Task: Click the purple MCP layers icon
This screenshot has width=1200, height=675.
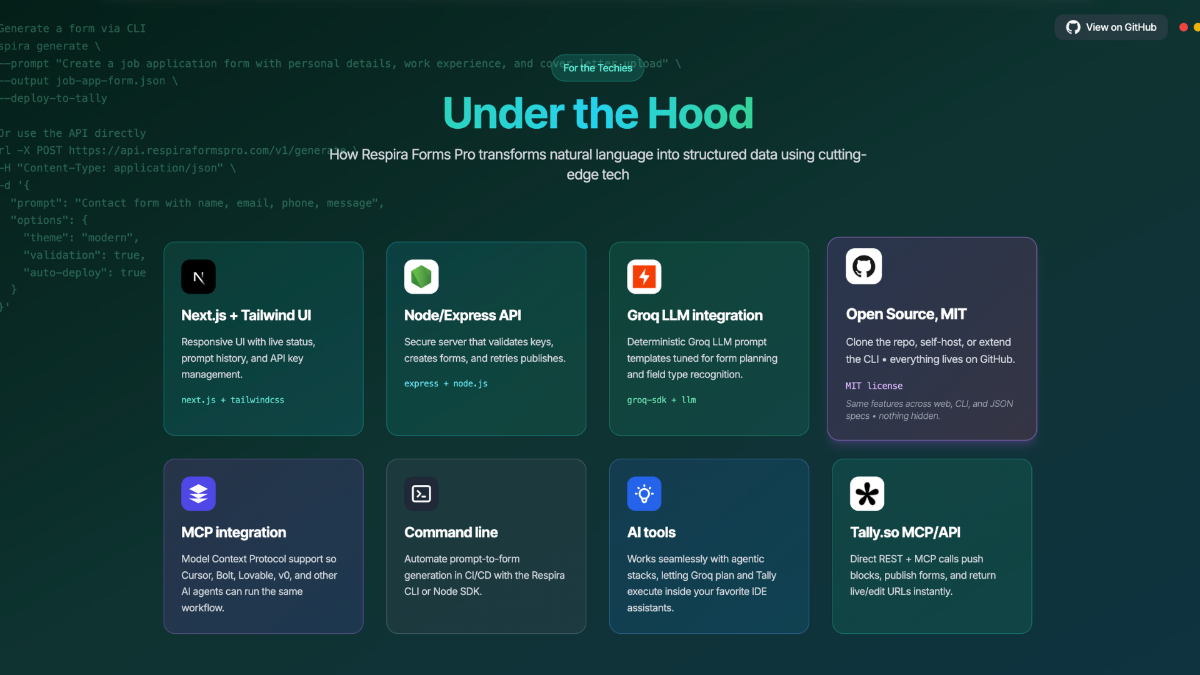Action: pos(198,493)
